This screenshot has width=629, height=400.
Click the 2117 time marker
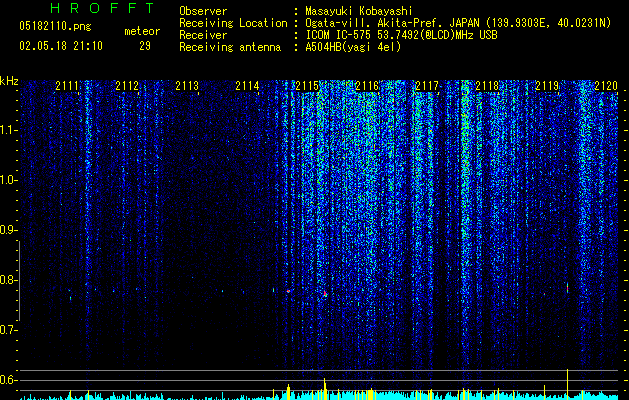[x=427, y=86]
